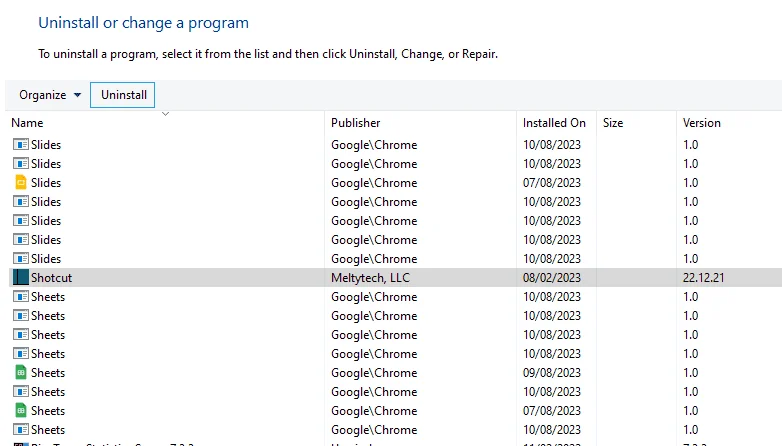Screen dimensions: 782x446
Task: Click the Shotcut program icon
Action: (x=20, y=277)
